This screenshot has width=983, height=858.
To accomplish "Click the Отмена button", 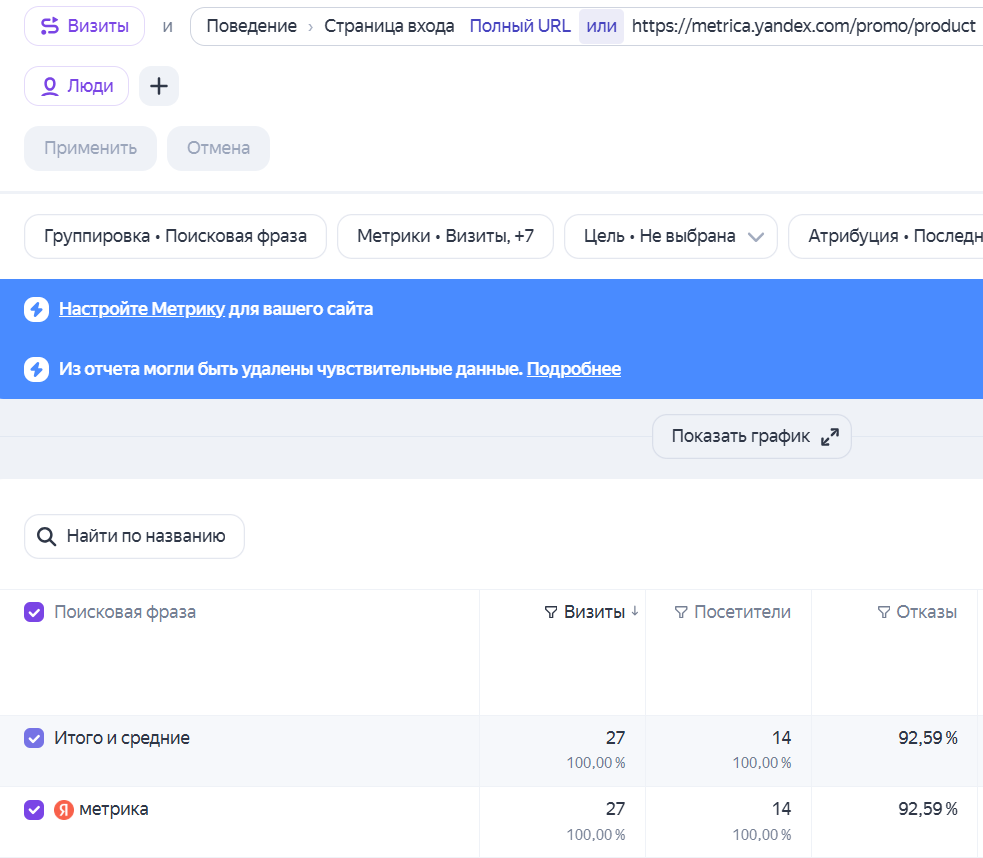I will coord(218,149).
